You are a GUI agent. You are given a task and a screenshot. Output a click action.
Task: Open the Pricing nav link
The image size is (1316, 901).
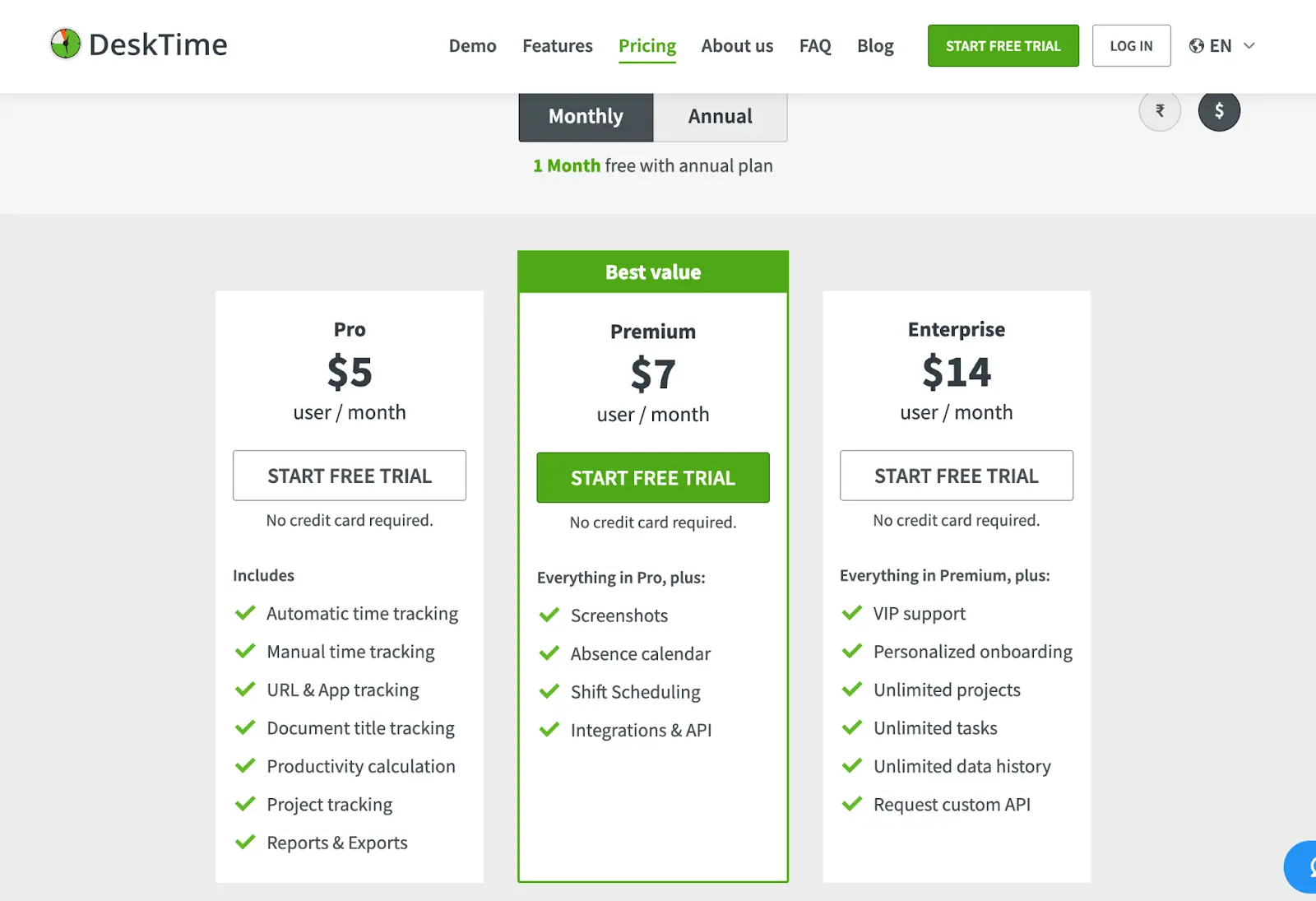(647, 47)
